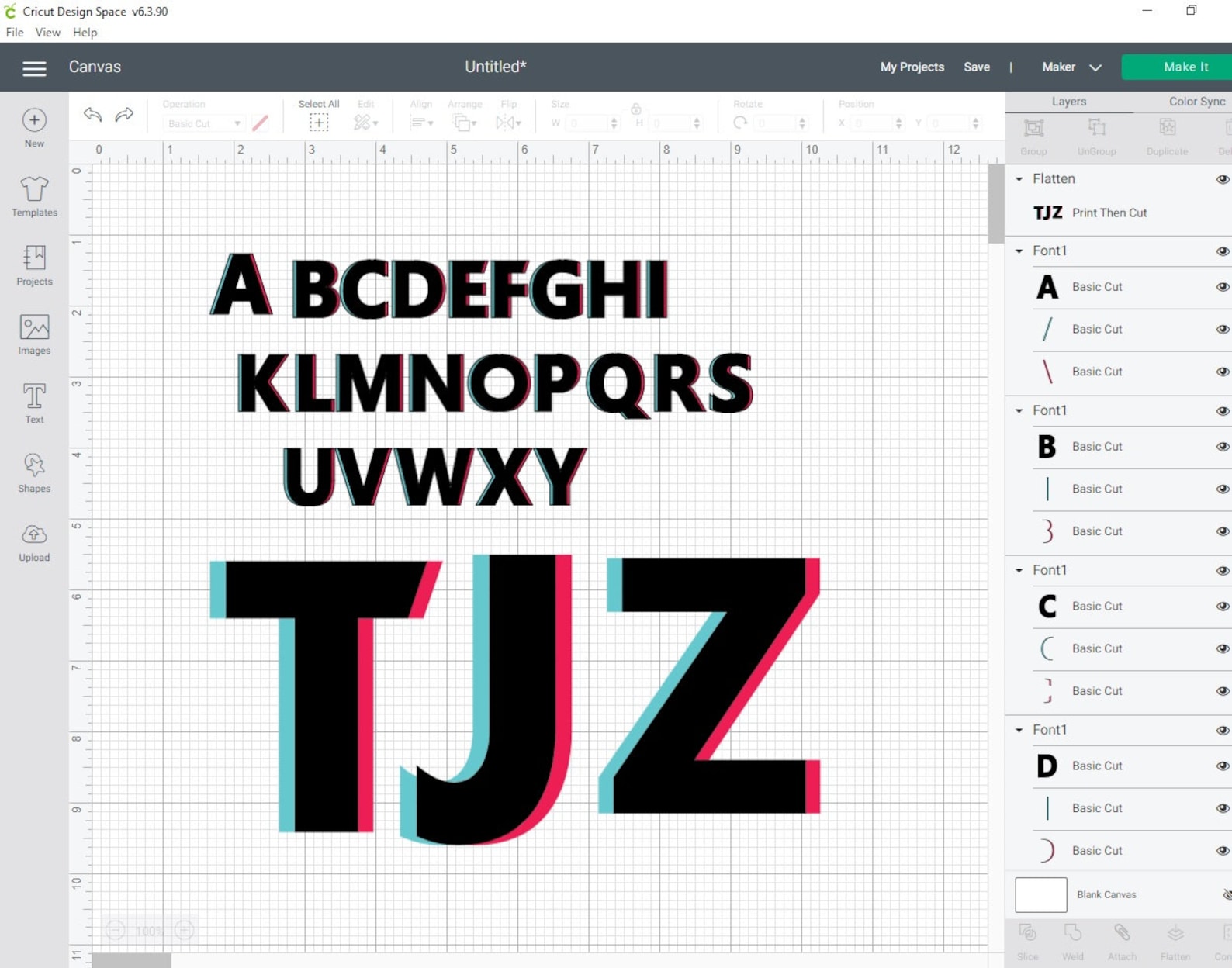Open the Operation Basic Cut dropdown
Screen dimensions: 1232x968
[204, 123]
